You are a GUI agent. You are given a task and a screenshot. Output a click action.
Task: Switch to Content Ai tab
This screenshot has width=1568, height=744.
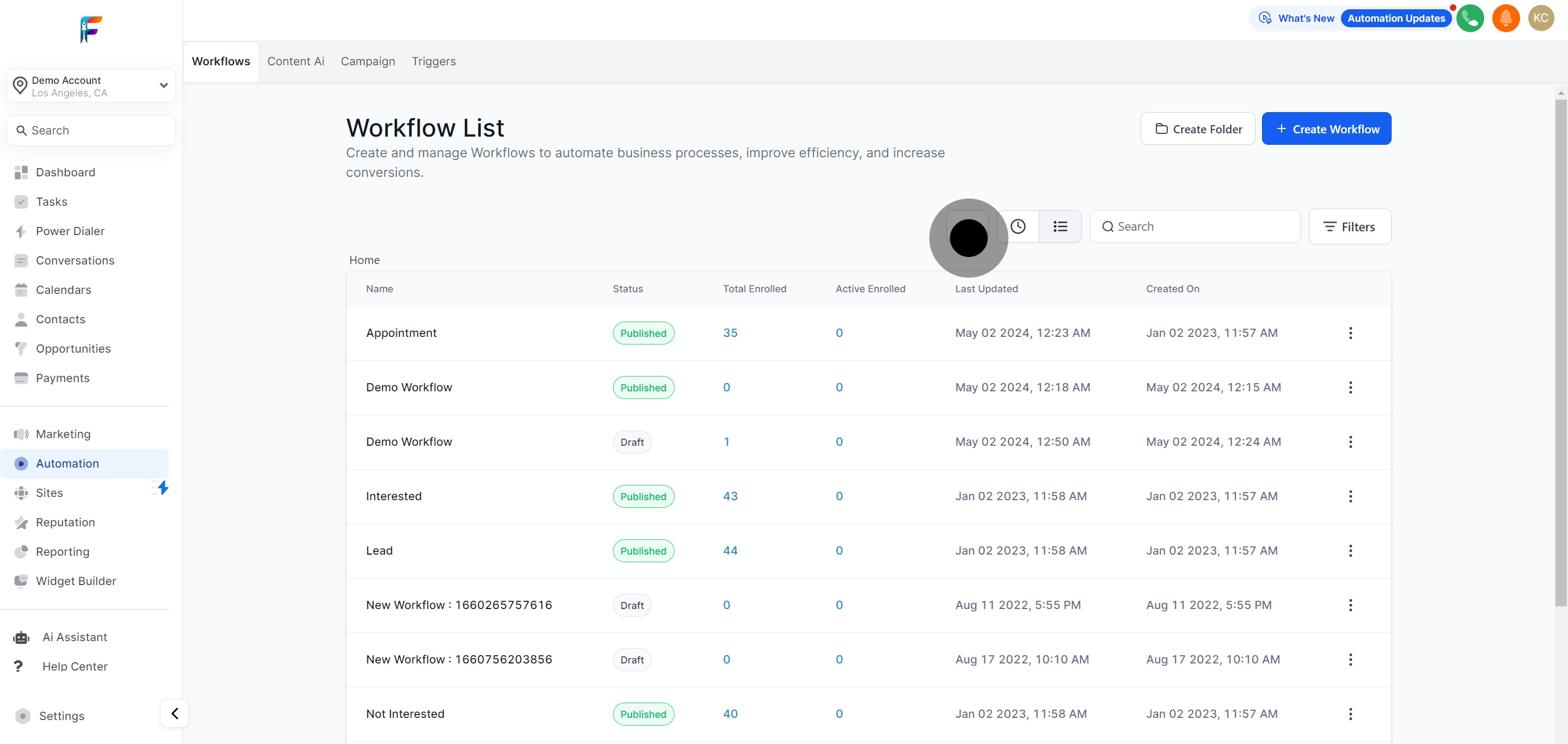[295, 62]
